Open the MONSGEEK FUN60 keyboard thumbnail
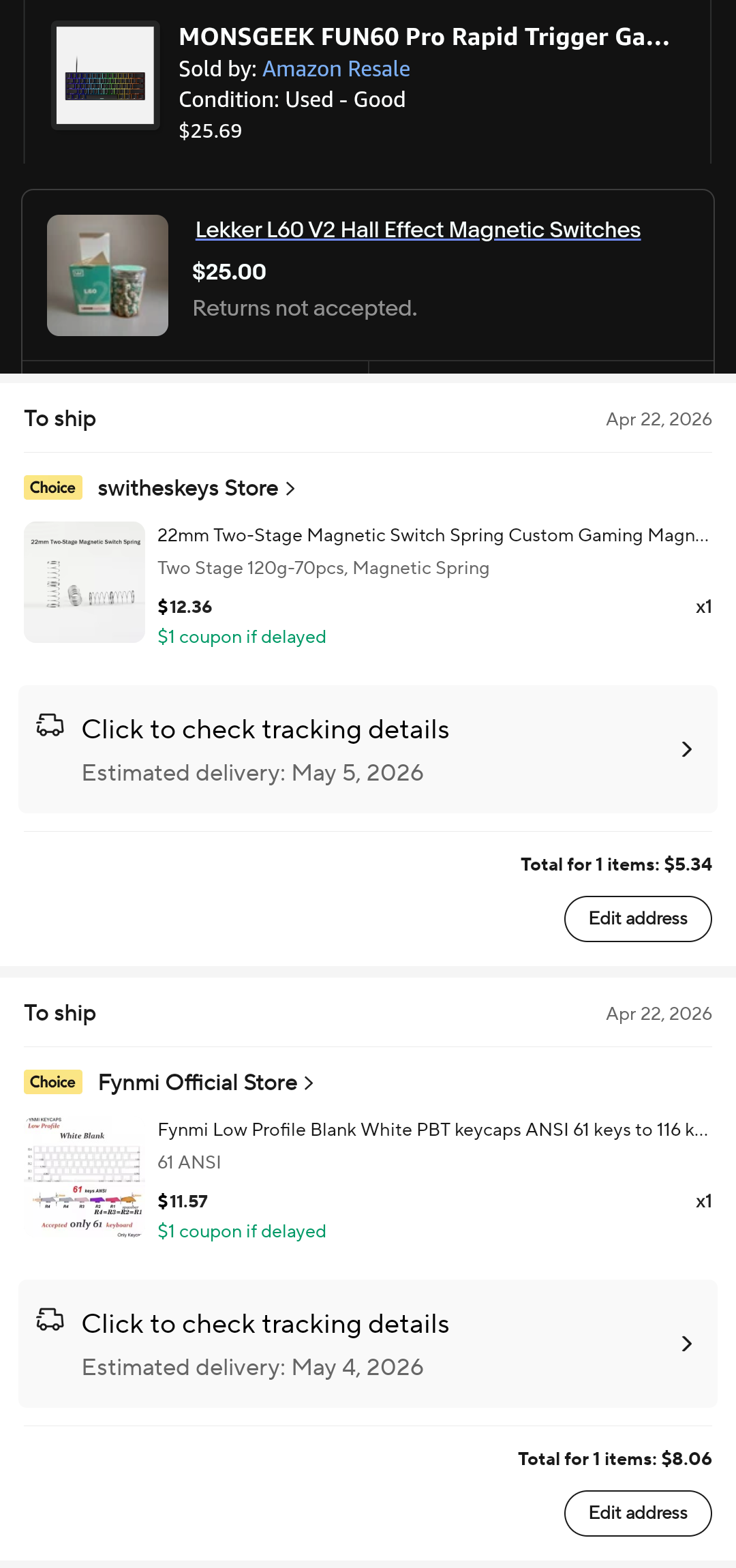736x1568 pixels. click(x=105, y=75)
